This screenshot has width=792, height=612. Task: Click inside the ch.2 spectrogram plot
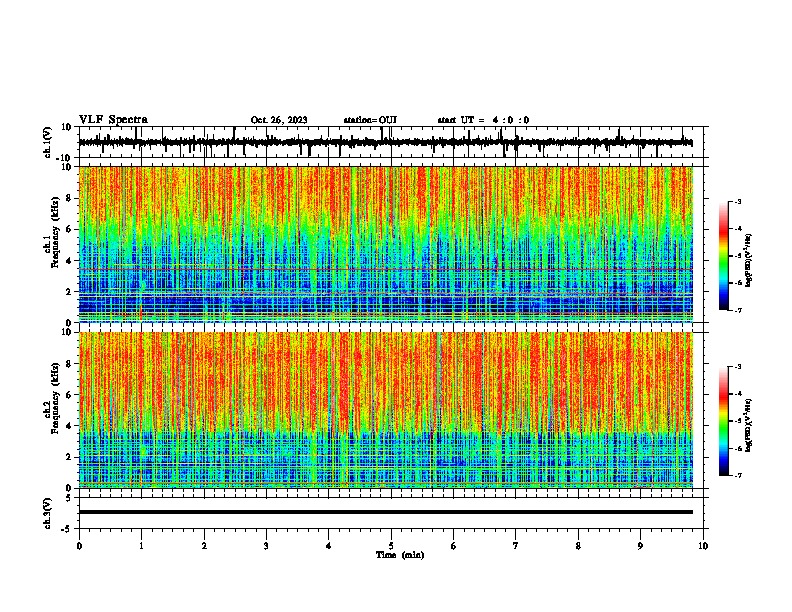(385, 410)
